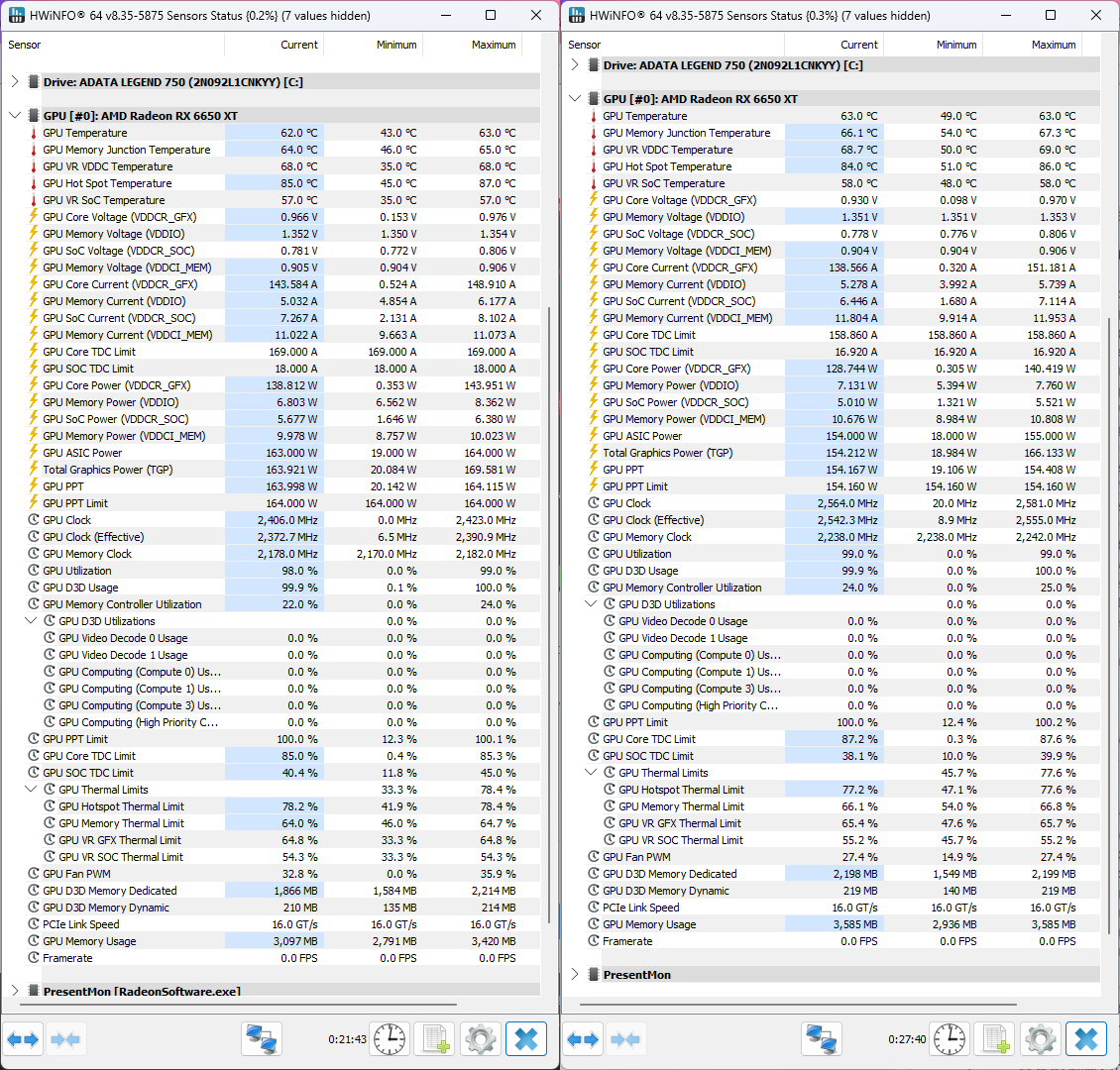Click HWiNFO app icon in left title bar
The width and height of the screenshot is (1120, 1070).
pyautogui.click(x=17, y=15)
